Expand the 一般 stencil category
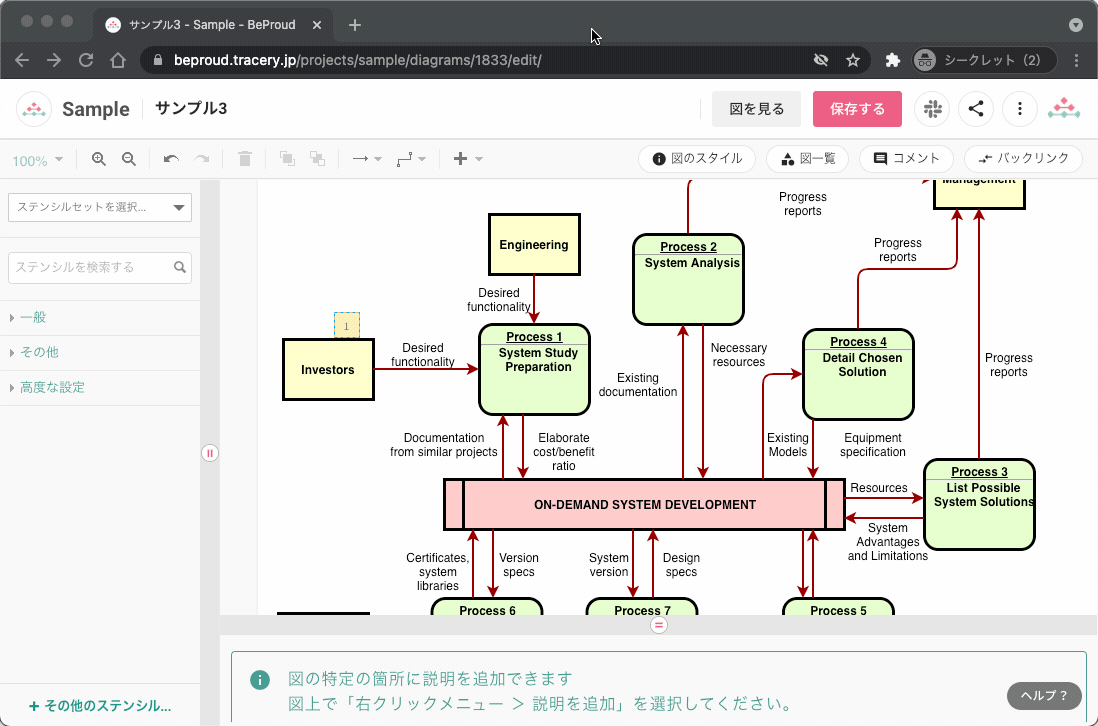 (x=33, y=317)
